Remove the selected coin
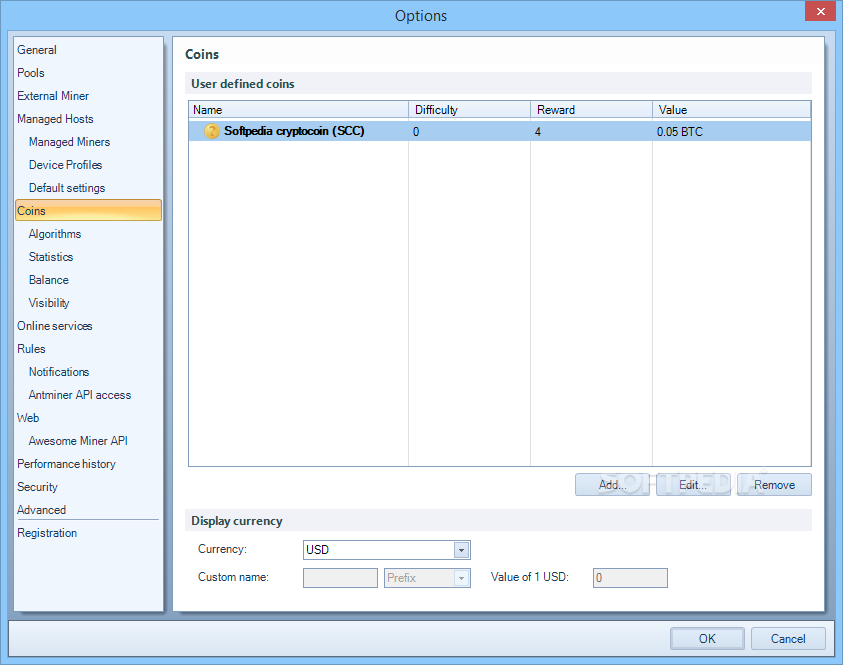Viewport: 843px width, 665px height. pyautogui.click(x=774, y=485)
